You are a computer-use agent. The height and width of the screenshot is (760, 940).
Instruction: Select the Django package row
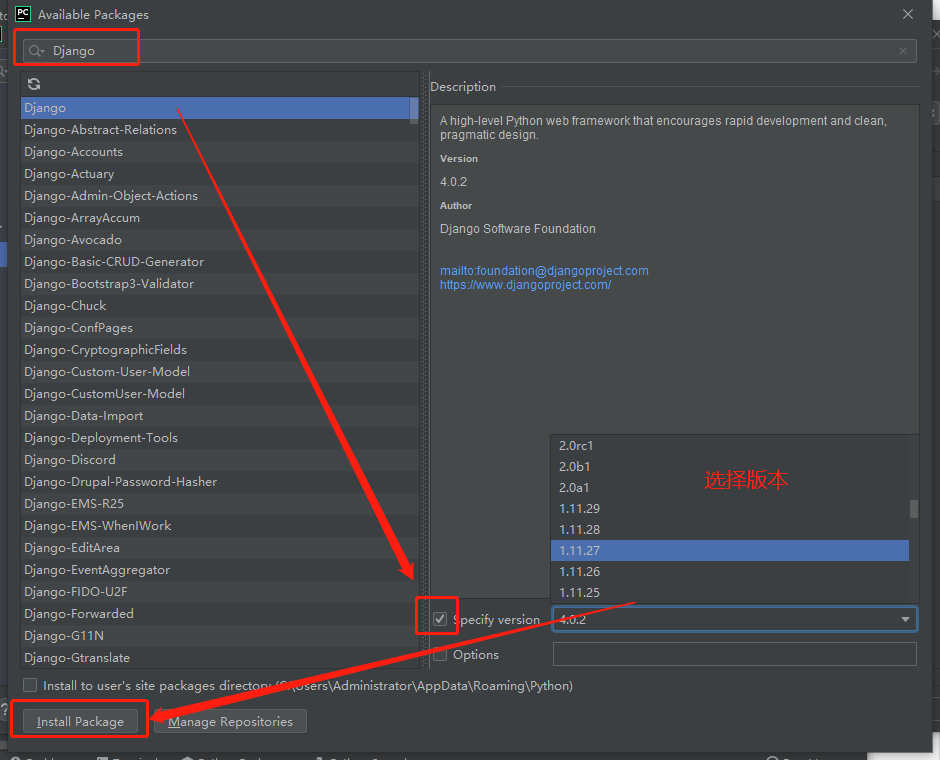point(216,108)
